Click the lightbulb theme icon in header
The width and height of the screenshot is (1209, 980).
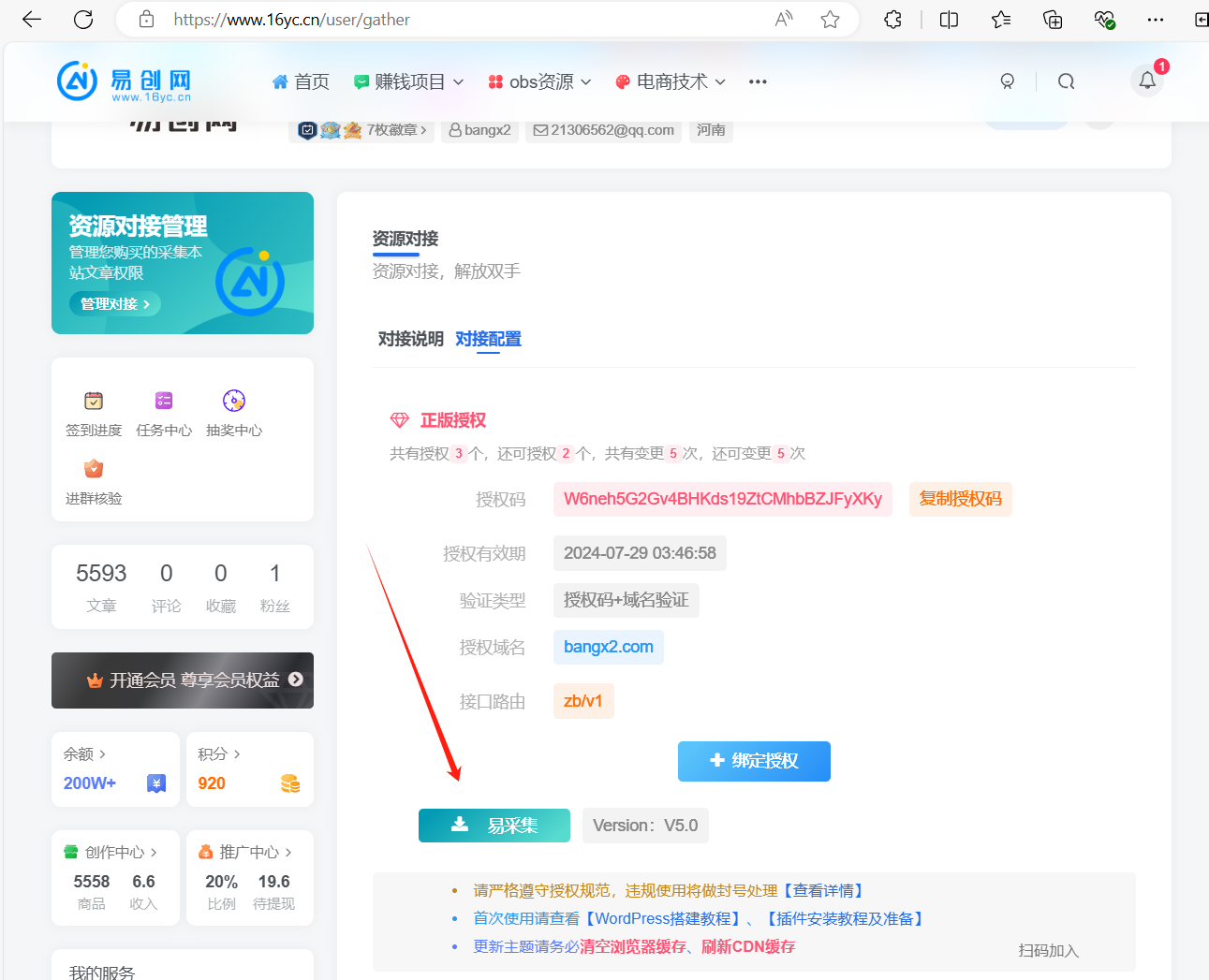coord(1008,81)
